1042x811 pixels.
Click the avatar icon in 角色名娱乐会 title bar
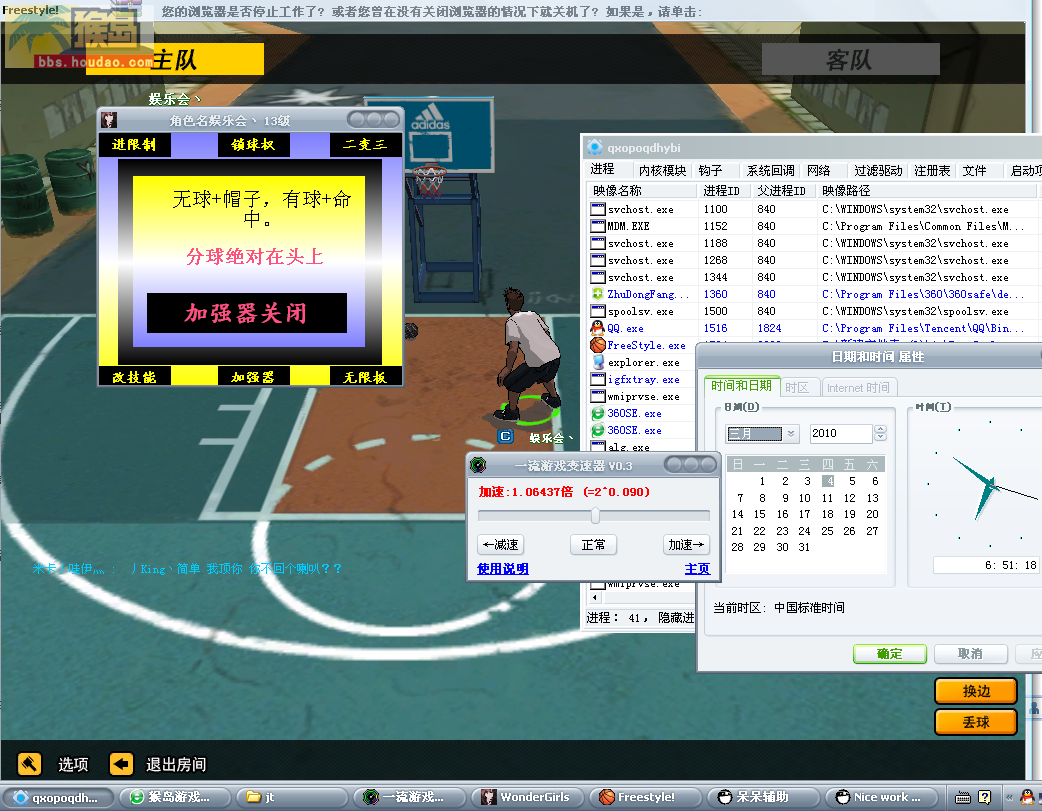click(x=109, y=120)
